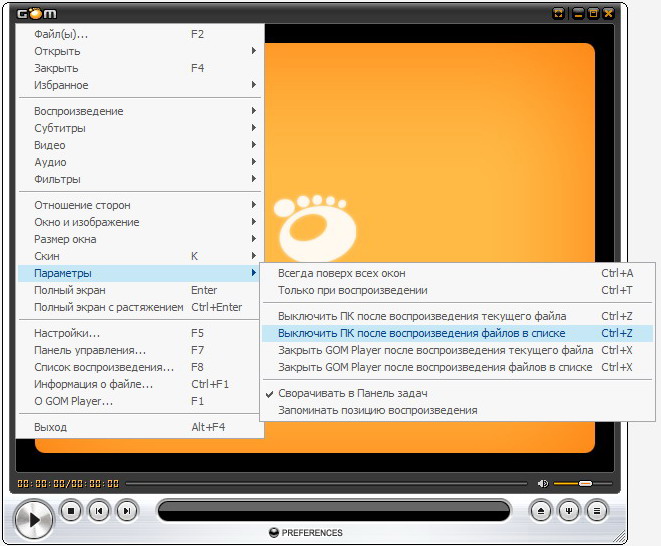Click the Previous track button
The image size is (661, 546).
coord(99,511)
